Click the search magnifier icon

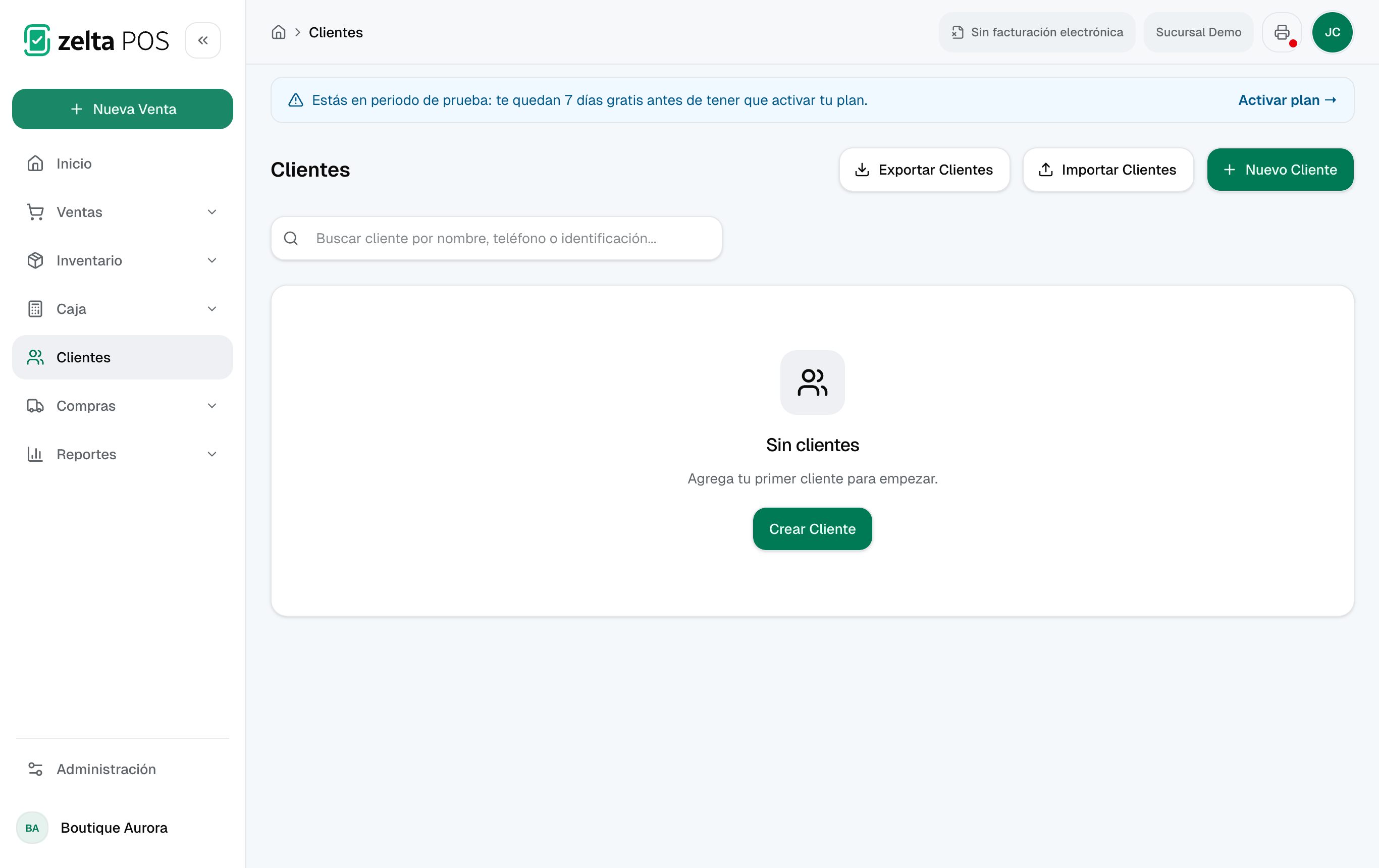291,238
